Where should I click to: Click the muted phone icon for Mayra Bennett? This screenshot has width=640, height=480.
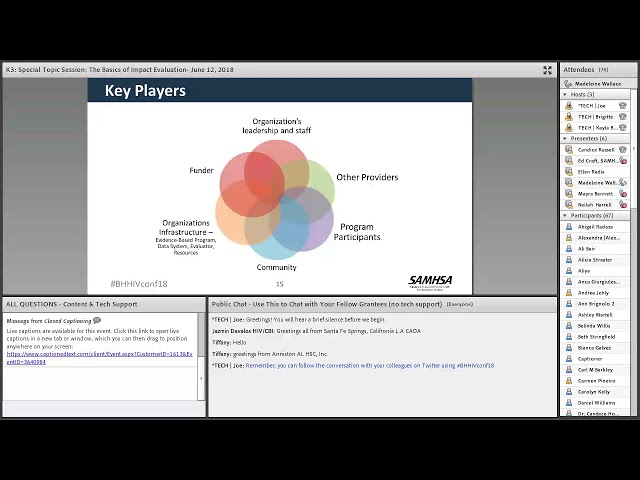623,194
